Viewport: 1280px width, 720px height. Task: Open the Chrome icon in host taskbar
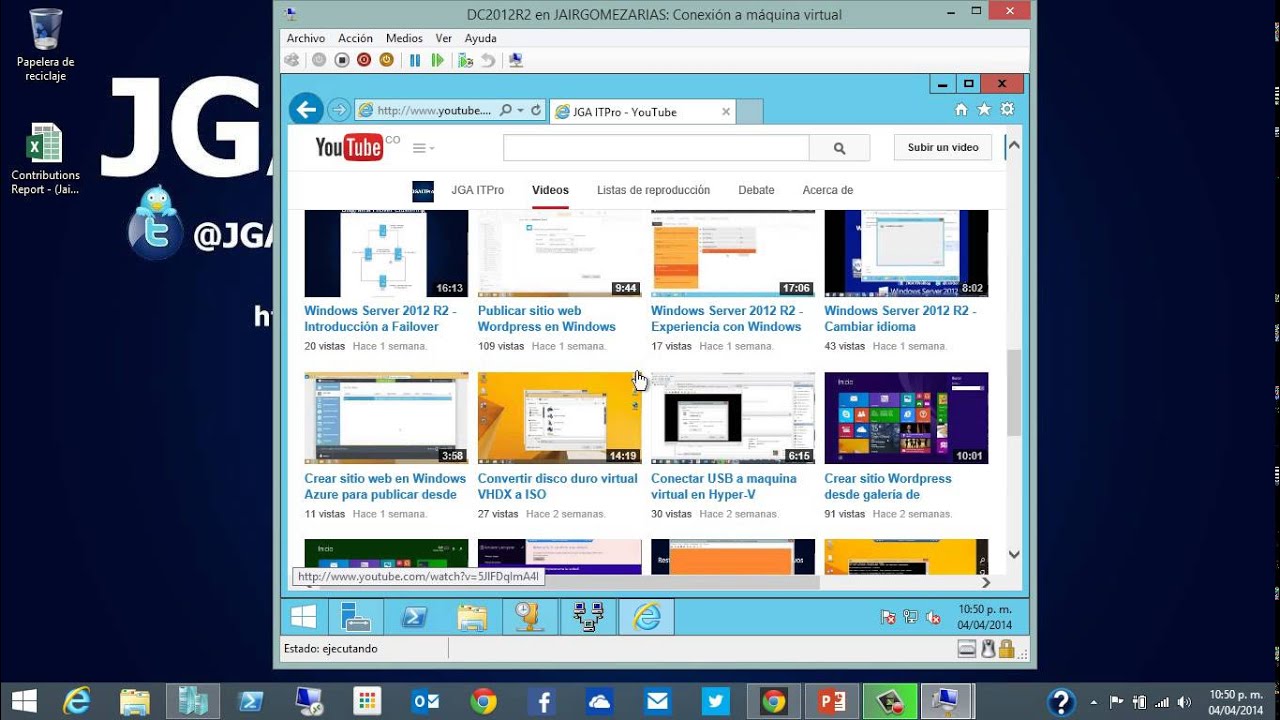click(x=483, y=701)
